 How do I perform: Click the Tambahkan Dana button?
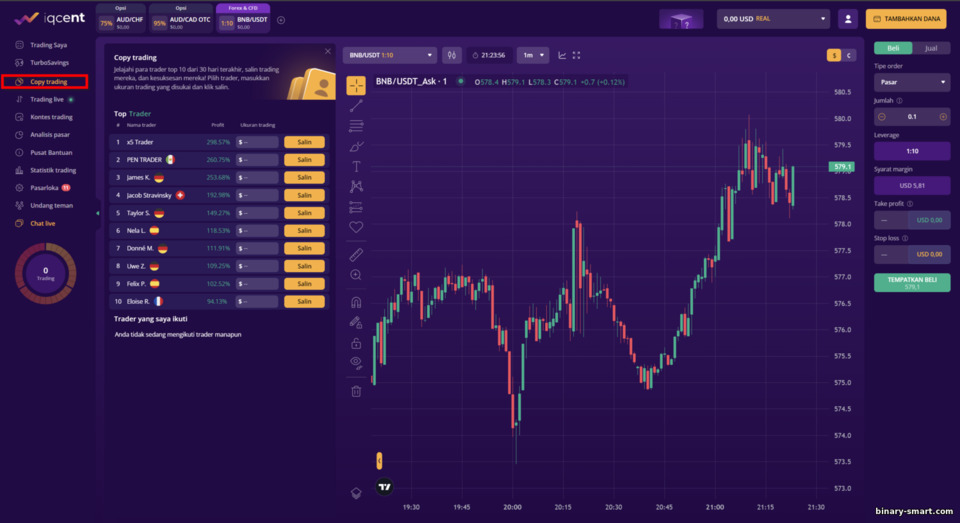click(x=906, y=19)
